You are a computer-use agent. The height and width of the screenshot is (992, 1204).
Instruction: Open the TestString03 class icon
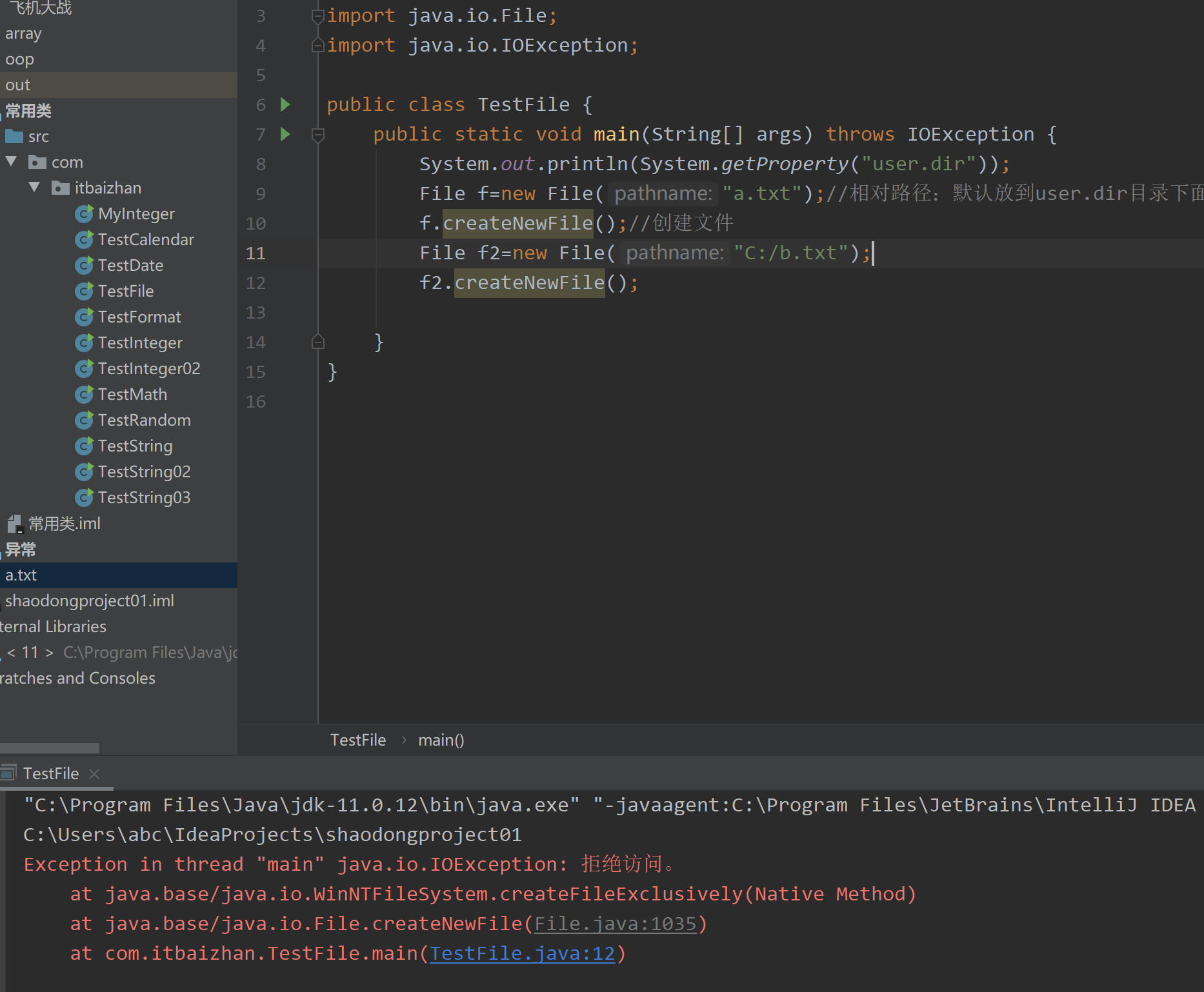coord(84,497)
